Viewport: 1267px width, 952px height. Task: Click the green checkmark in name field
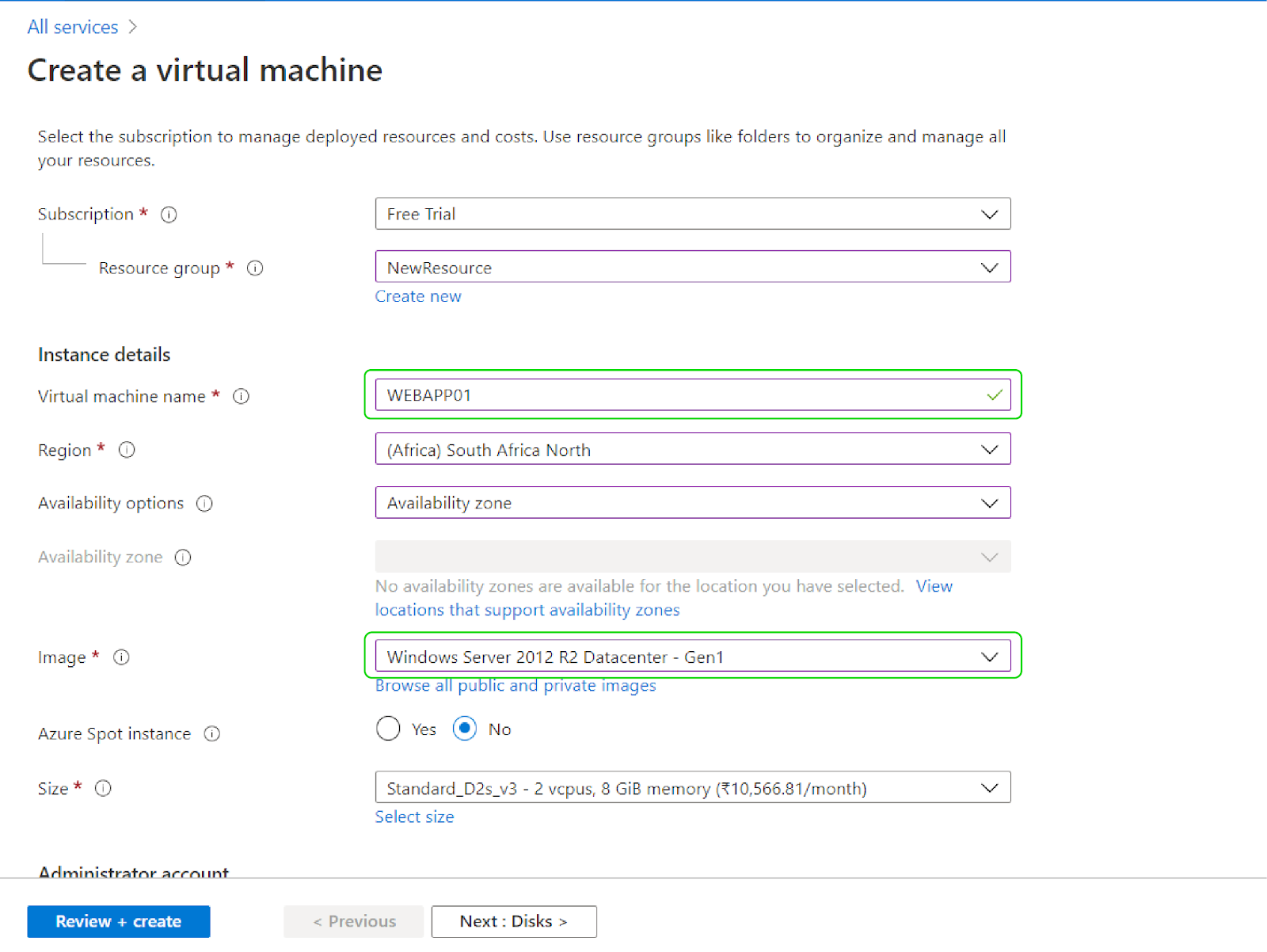pos(994,394)
